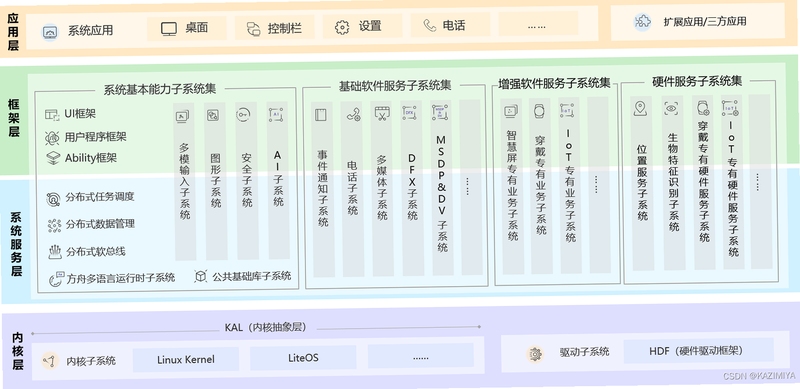This screenshot has width=800, height=389.
Task: Click the icon above 穿戴专有硬件服务子系统
Action: tap(703, 107)
